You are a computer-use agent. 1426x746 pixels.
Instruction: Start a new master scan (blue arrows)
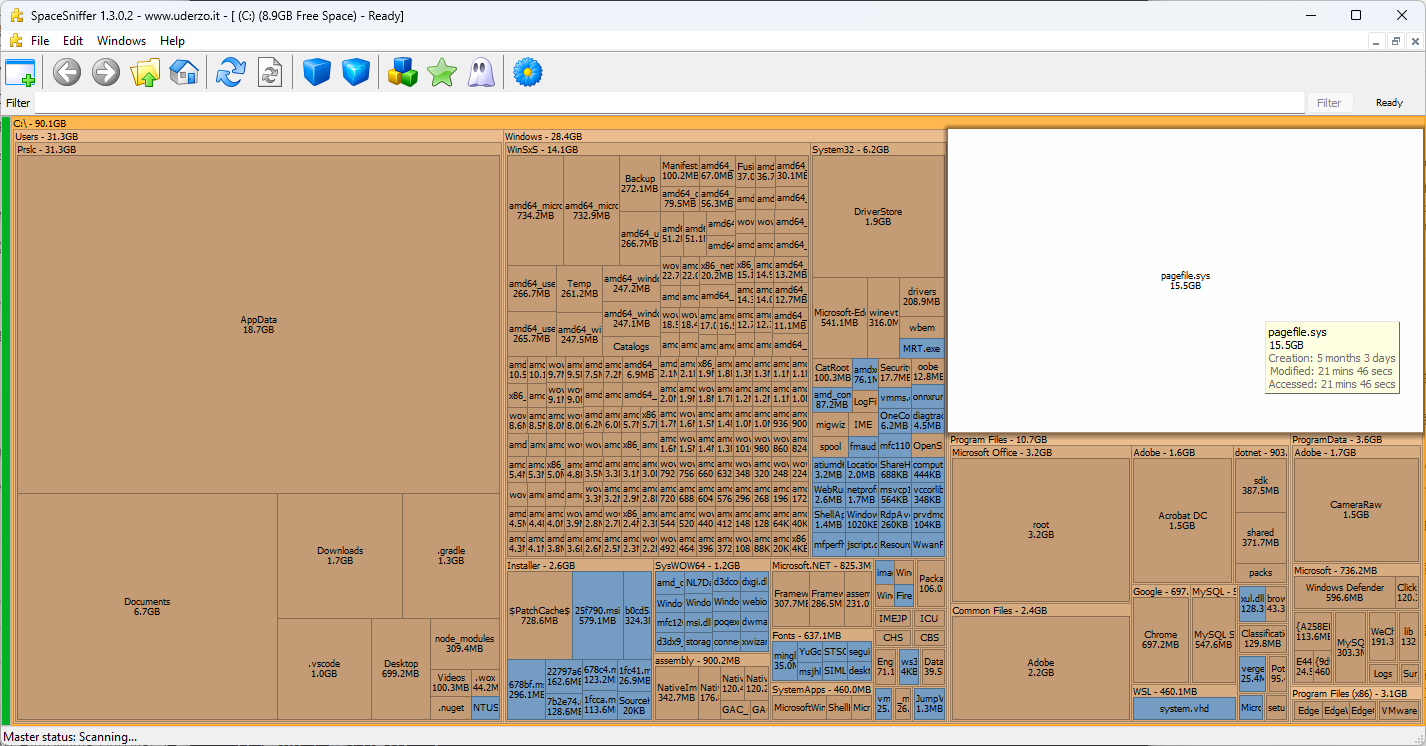click(x=231, y=72)
